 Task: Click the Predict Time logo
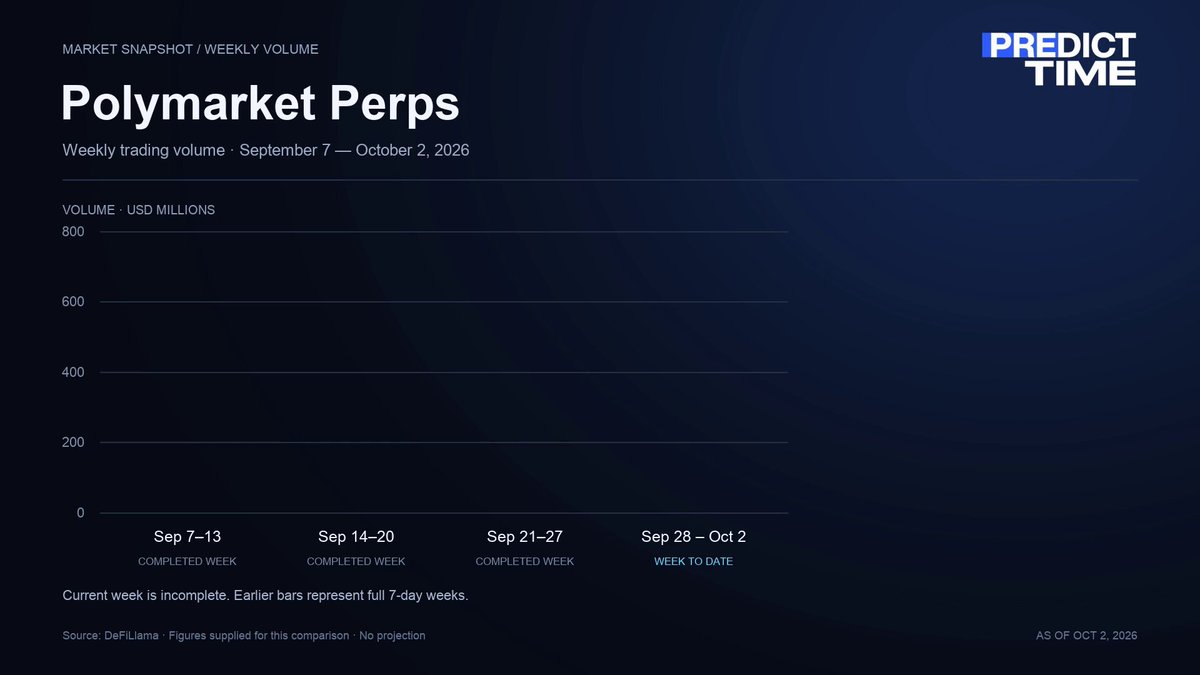1059,59
